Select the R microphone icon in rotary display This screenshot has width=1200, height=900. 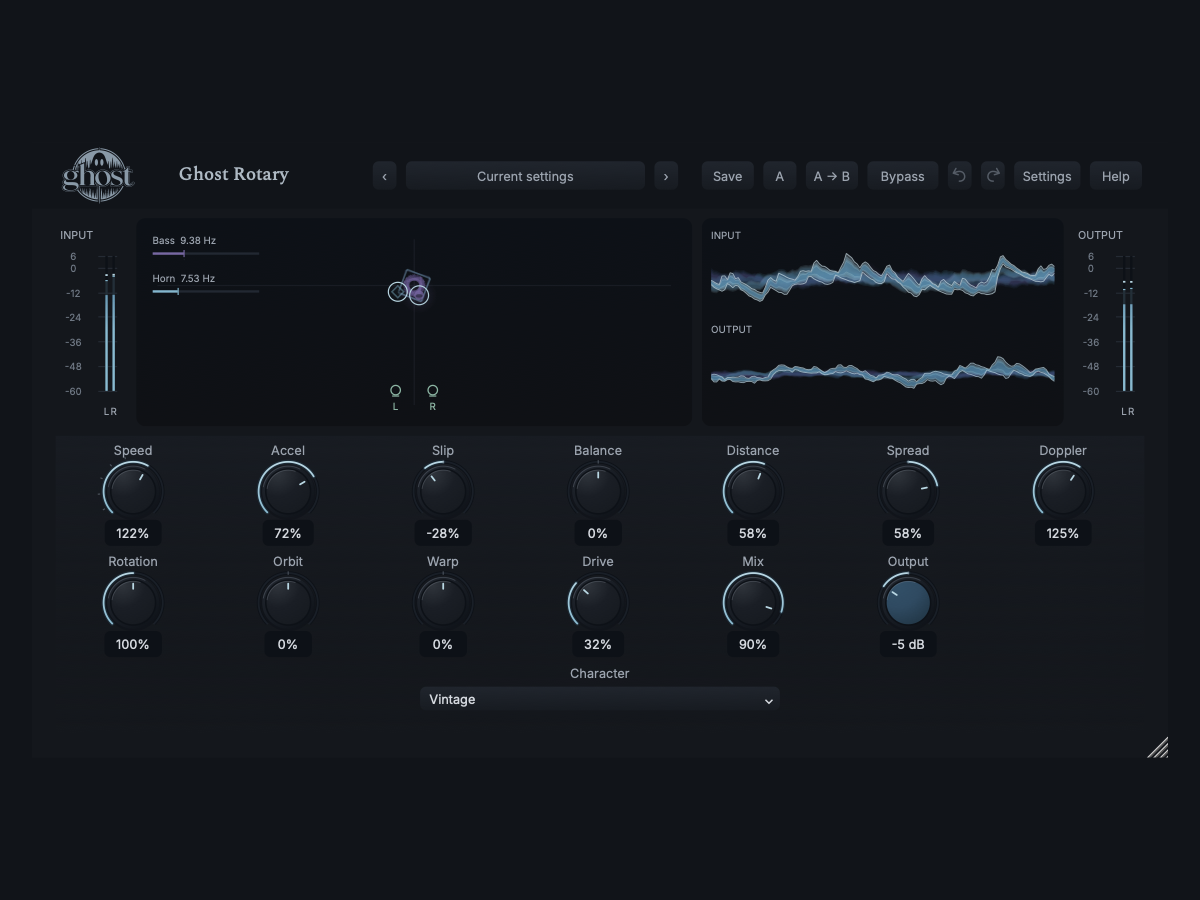(432, 391)
